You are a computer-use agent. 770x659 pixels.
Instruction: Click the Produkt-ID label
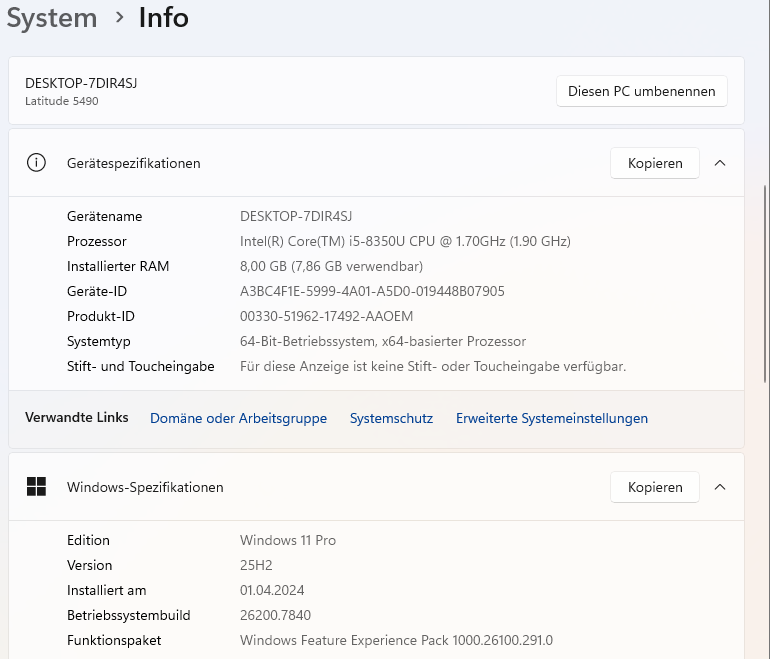(x=101, y=316)
